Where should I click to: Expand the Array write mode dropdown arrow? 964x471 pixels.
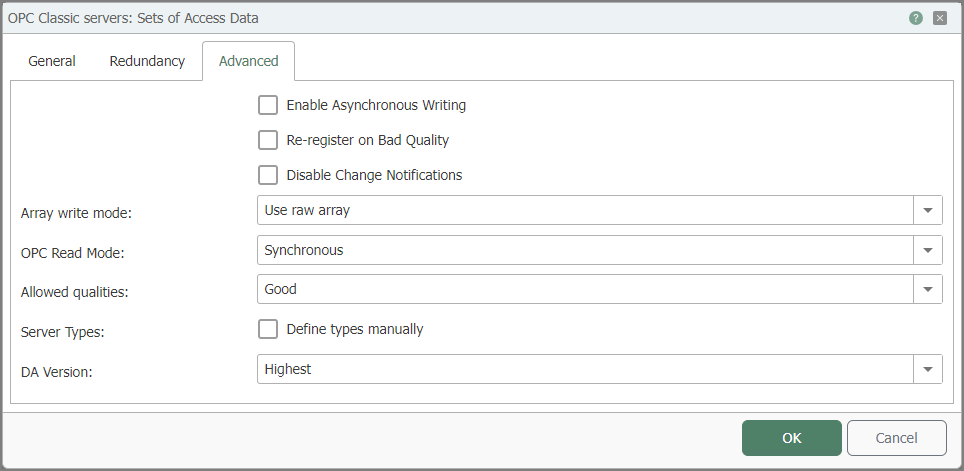click(928, 210)
